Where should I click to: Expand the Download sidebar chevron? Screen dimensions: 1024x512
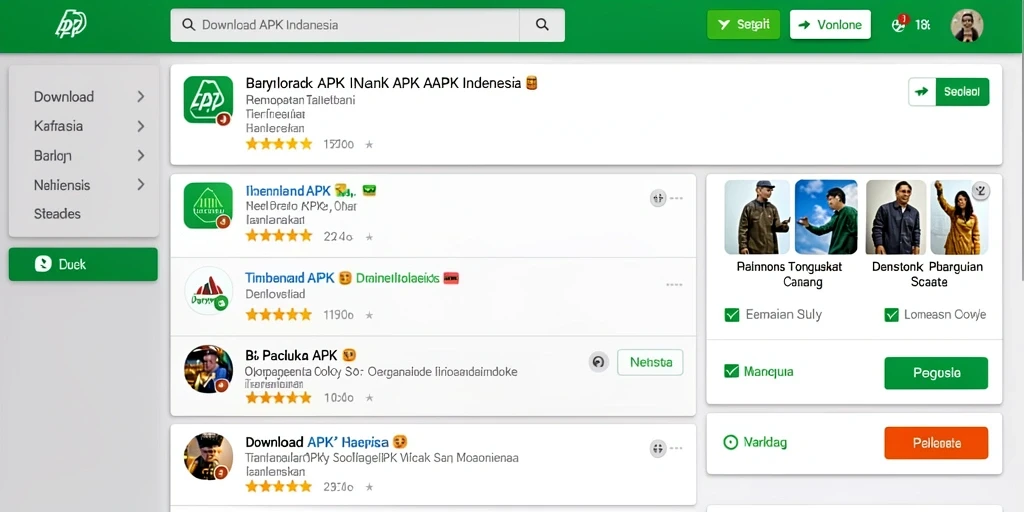tap(140, 97)
